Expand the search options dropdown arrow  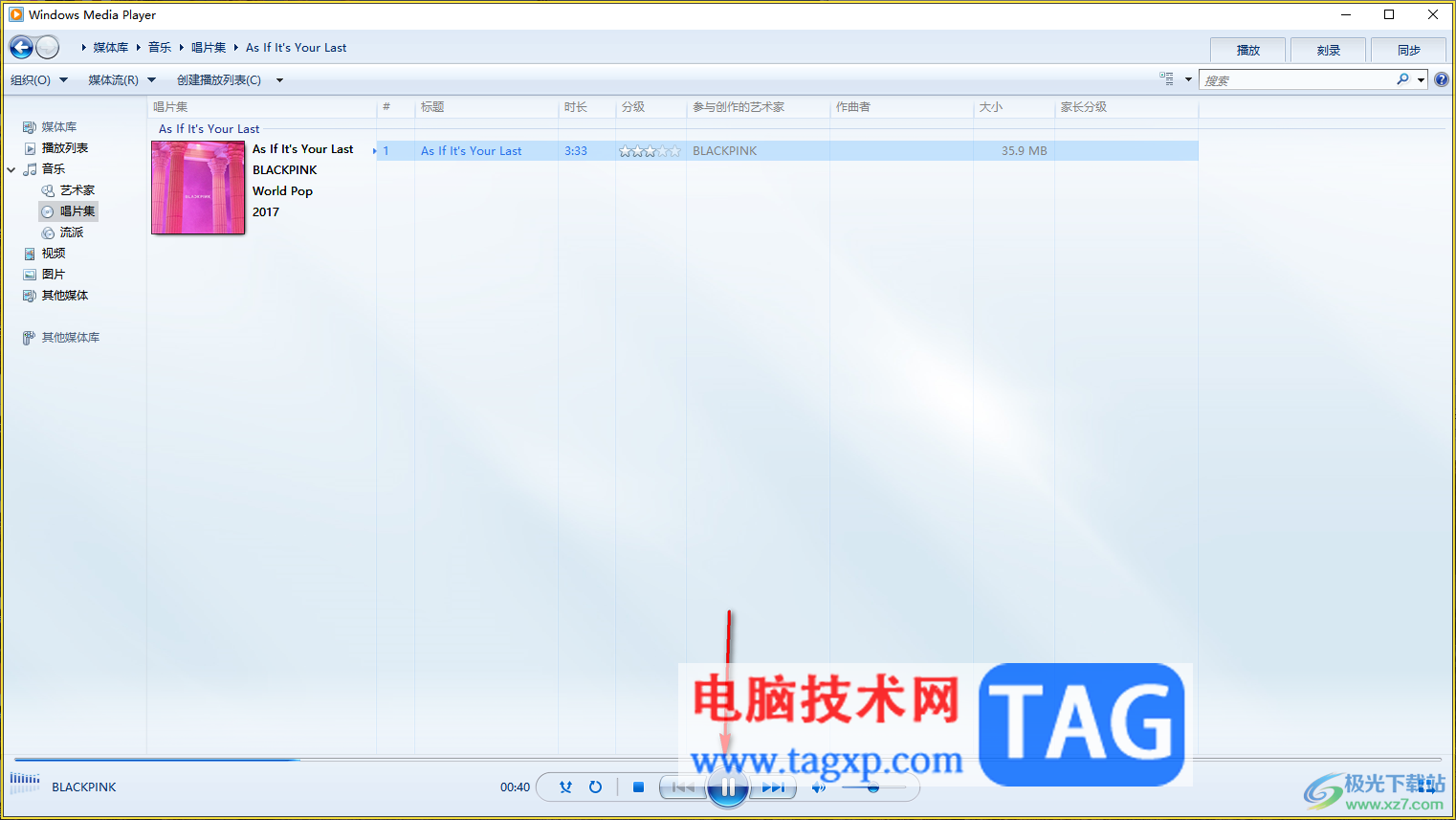pyautogui.click(x=1422, y=80)
